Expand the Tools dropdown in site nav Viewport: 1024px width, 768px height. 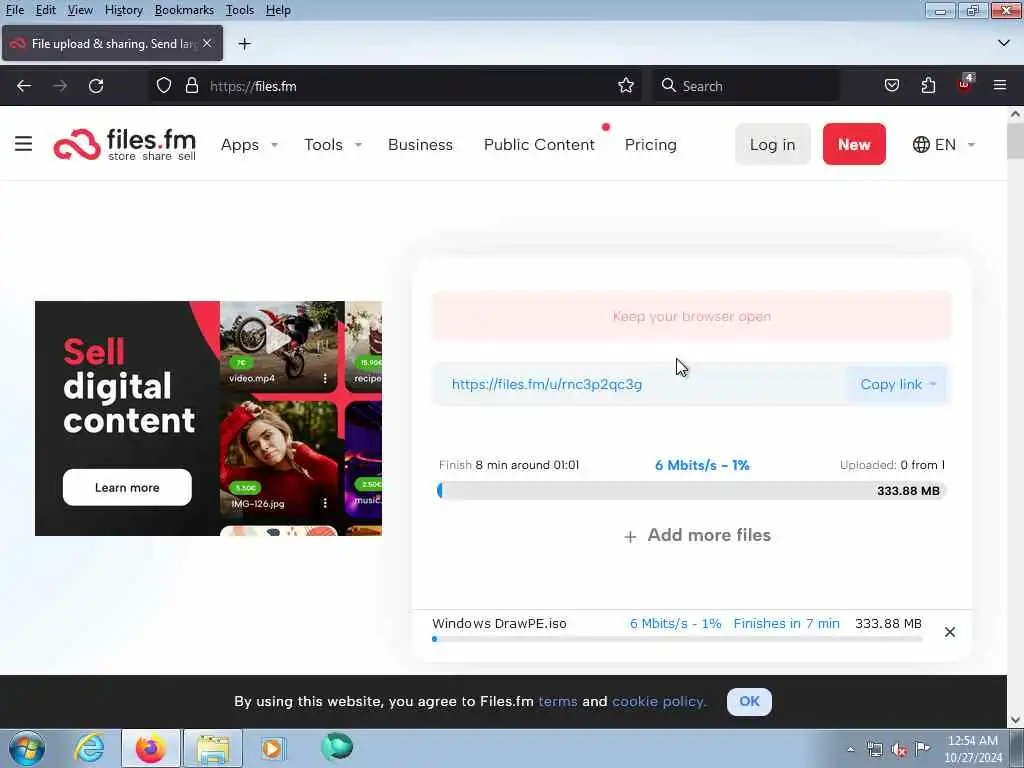[333, 144]
